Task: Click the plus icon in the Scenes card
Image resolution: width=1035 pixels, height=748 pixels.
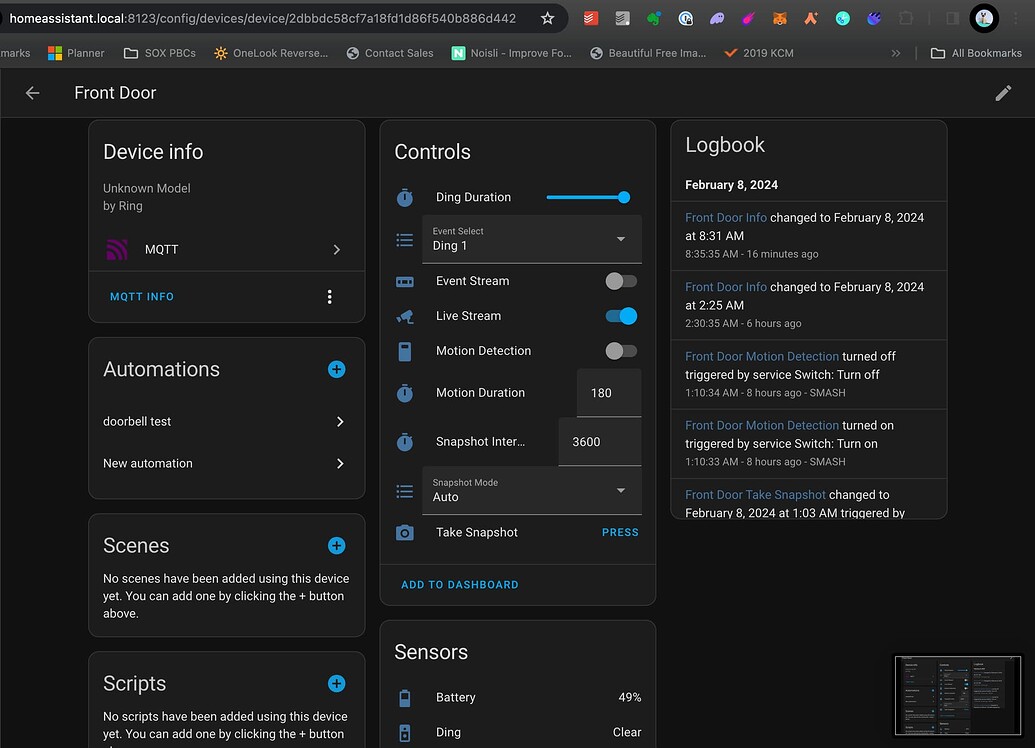Action: (x=336, y=545)
